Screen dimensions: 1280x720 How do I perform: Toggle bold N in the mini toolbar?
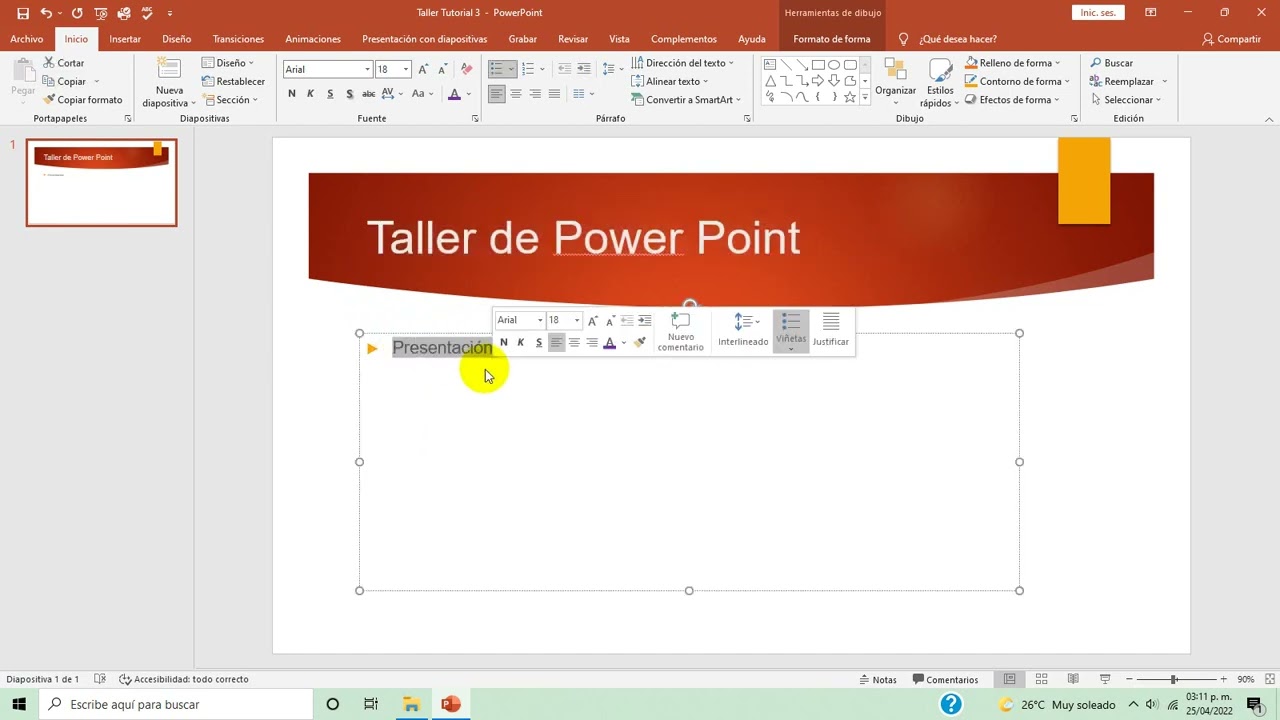click(x=503, y=342)
